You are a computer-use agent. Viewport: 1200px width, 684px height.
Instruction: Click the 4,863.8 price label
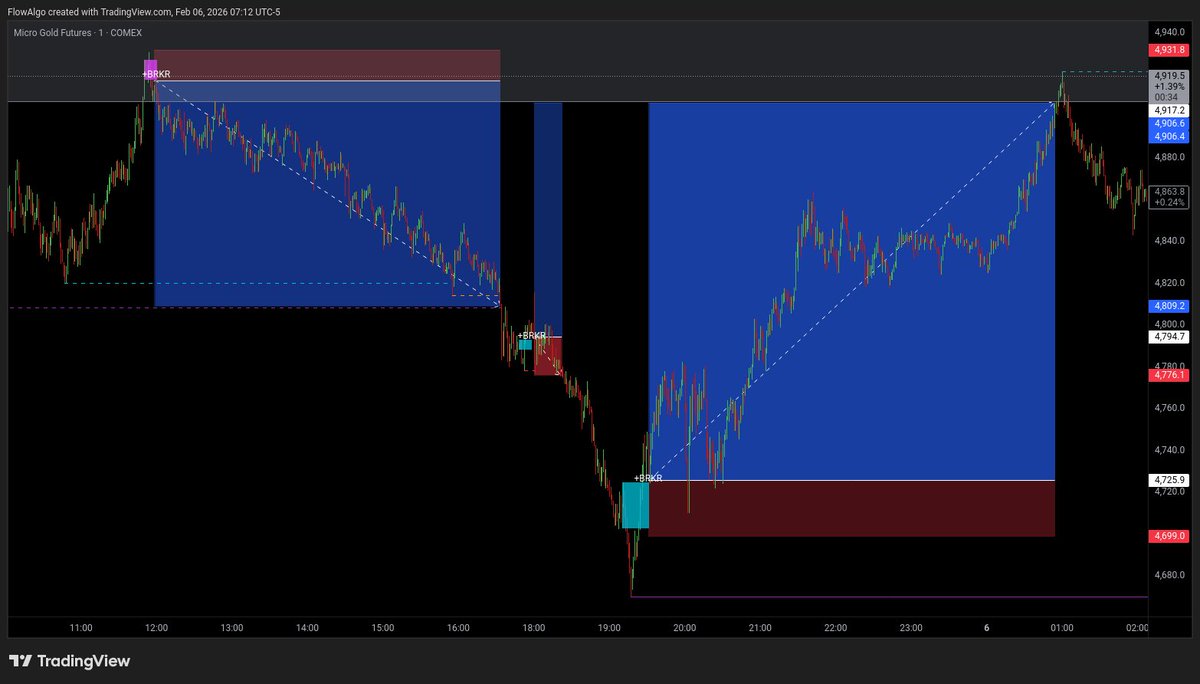coord(1168,191)
